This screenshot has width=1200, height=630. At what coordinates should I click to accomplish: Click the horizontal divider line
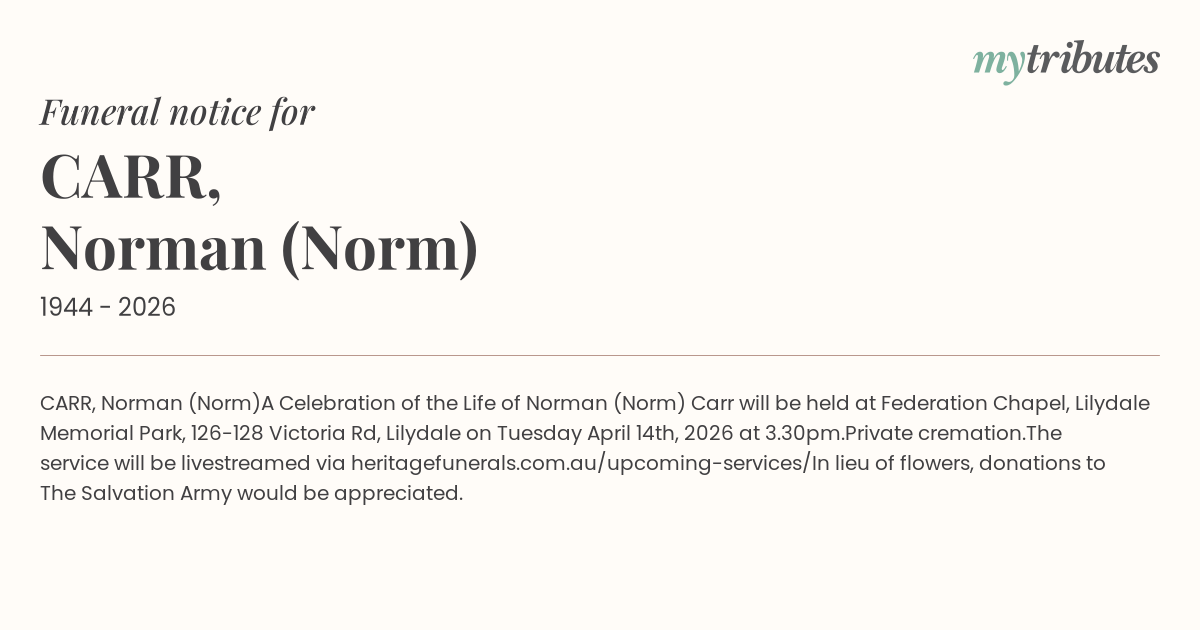[600, 355]
